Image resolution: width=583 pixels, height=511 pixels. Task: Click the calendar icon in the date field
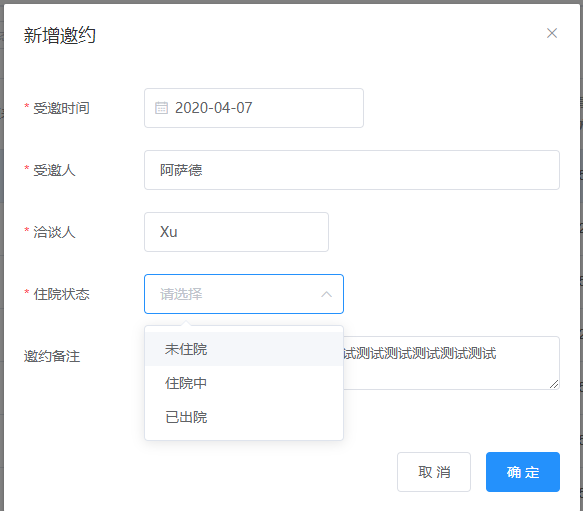[161, 108]
